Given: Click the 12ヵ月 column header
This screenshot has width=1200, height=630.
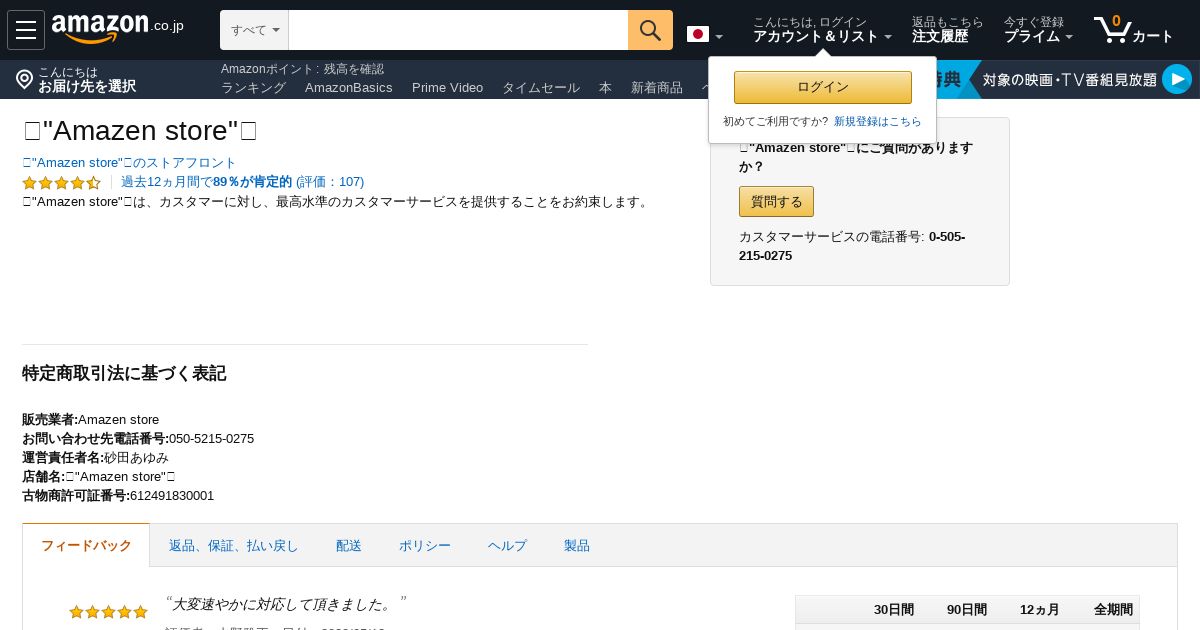Looking at the screenshot, I should [1040, 609].
